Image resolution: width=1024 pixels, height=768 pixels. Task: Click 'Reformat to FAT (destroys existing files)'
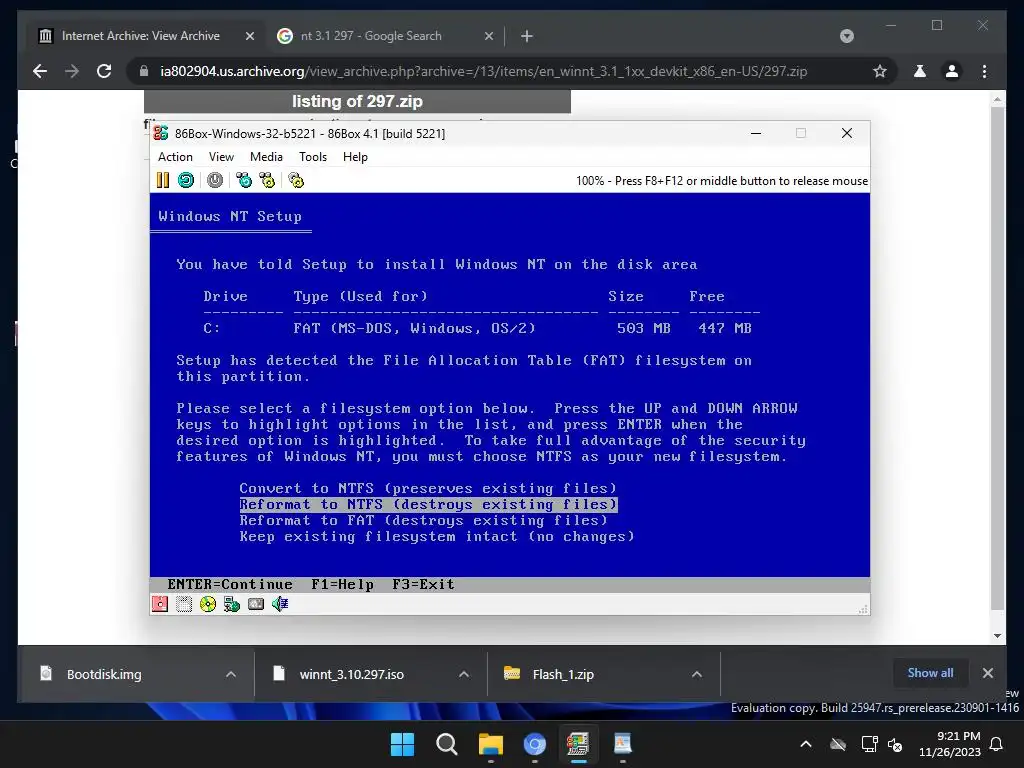(423, 520)
